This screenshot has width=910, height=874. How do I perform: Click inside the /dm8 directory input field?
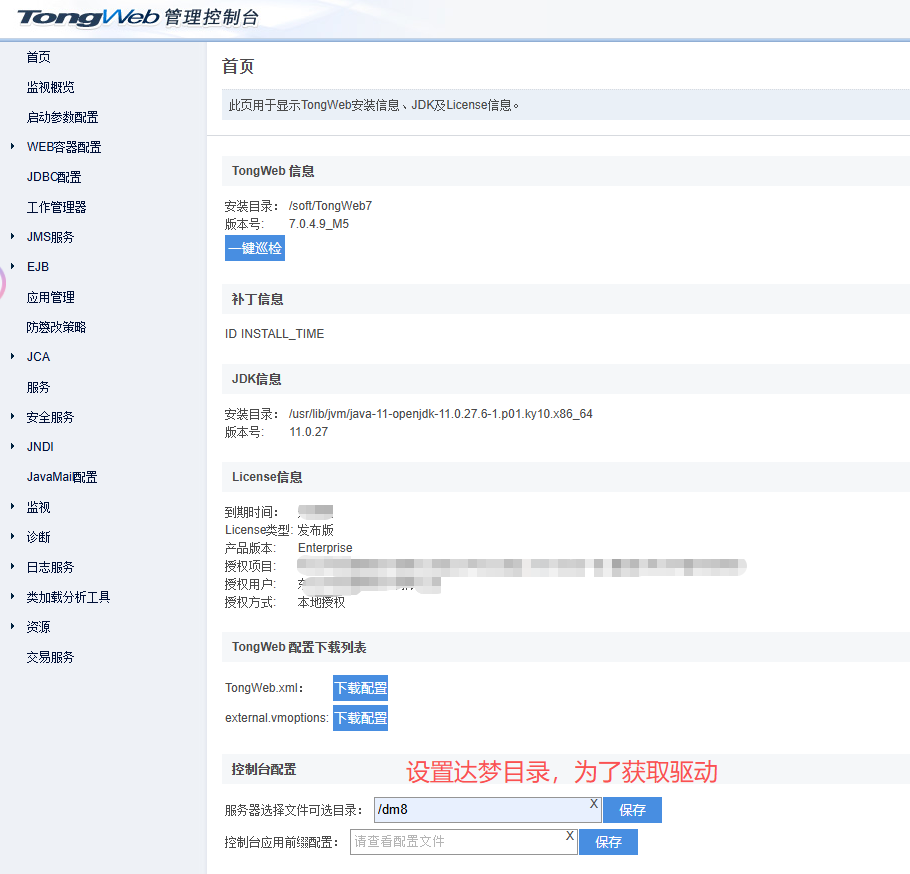point(480,808)
